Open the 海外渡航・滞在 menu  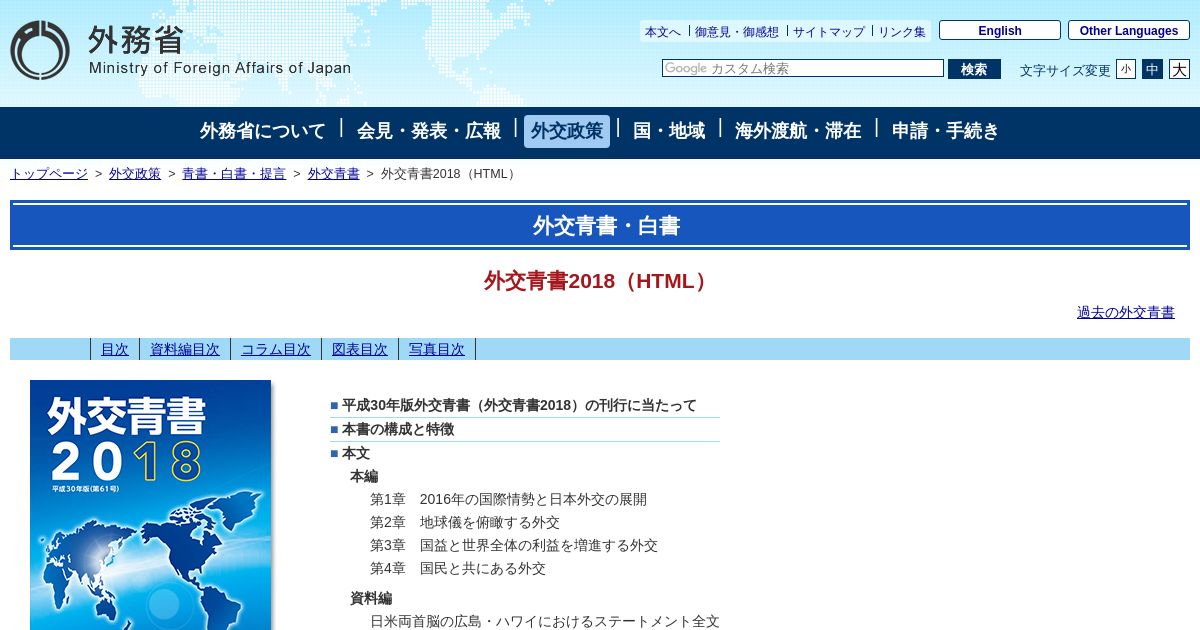(x=798, y=131)
